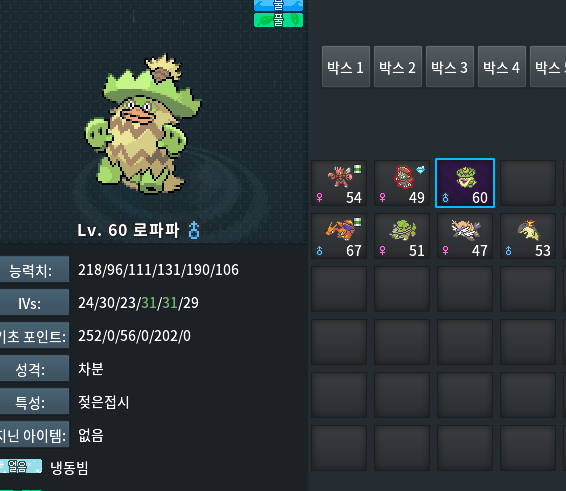Click the 냉동빔 move entry
This screenshot has width=566, height=491.
[x=69, y=468]
